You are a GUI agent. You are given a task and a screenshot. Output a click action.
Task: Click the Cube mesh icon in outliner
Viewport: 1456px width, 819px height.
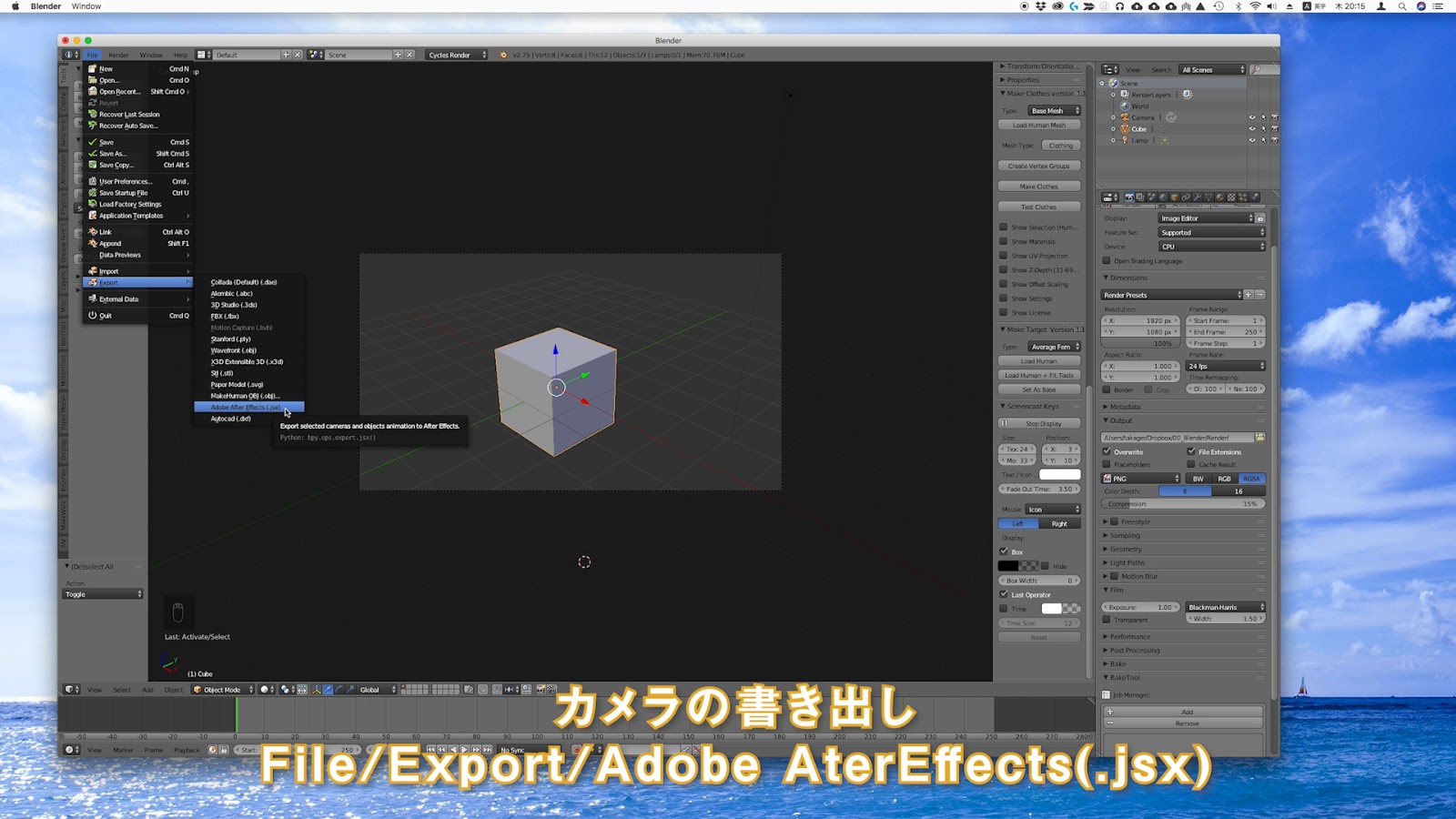(1125, 129)
